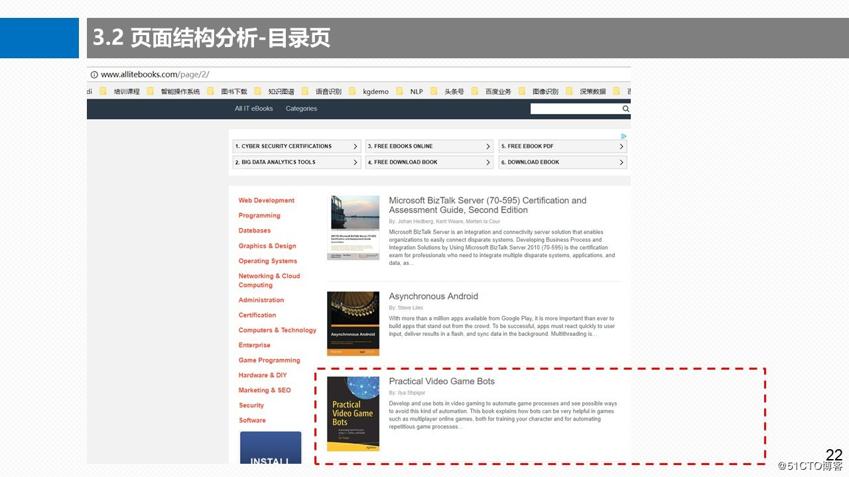Open the Practical Video Game Bots title
The height and width of the screenshot is (477, 849).
(x=441, y=382)
